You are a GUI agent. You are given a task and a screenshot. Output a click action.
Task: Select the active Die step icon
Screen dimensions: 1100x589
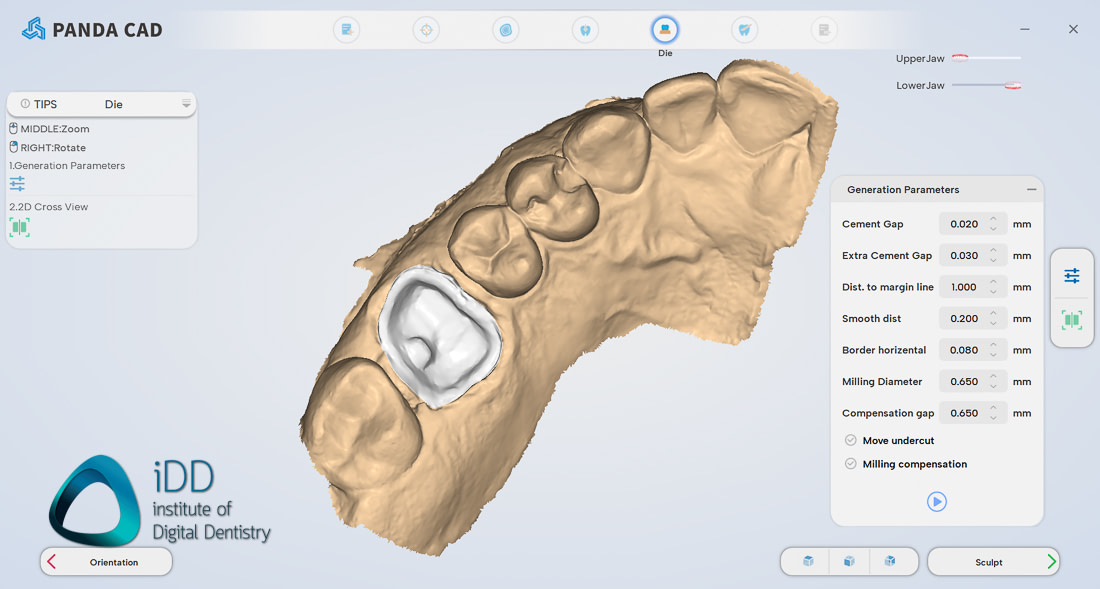point(665,30)
